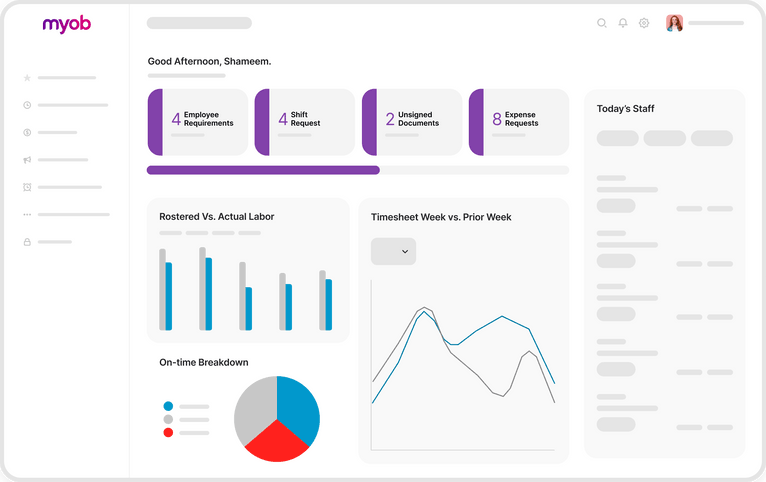The height and width of the screenshot is (482, 766).
Task: Open notifications bell in header
Action: click(x=623, y=23)
